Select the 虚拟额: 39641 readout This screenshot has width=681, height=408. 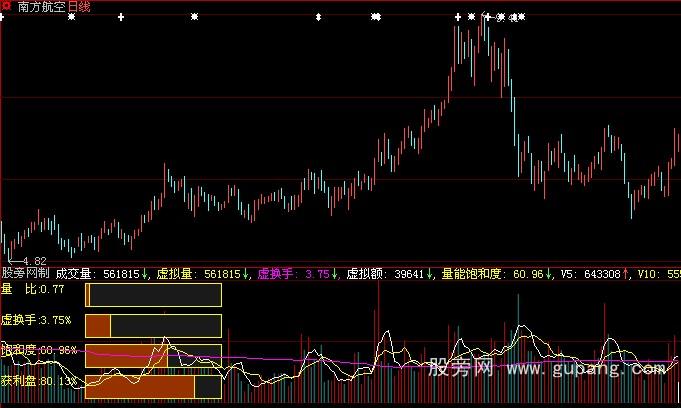385,274
